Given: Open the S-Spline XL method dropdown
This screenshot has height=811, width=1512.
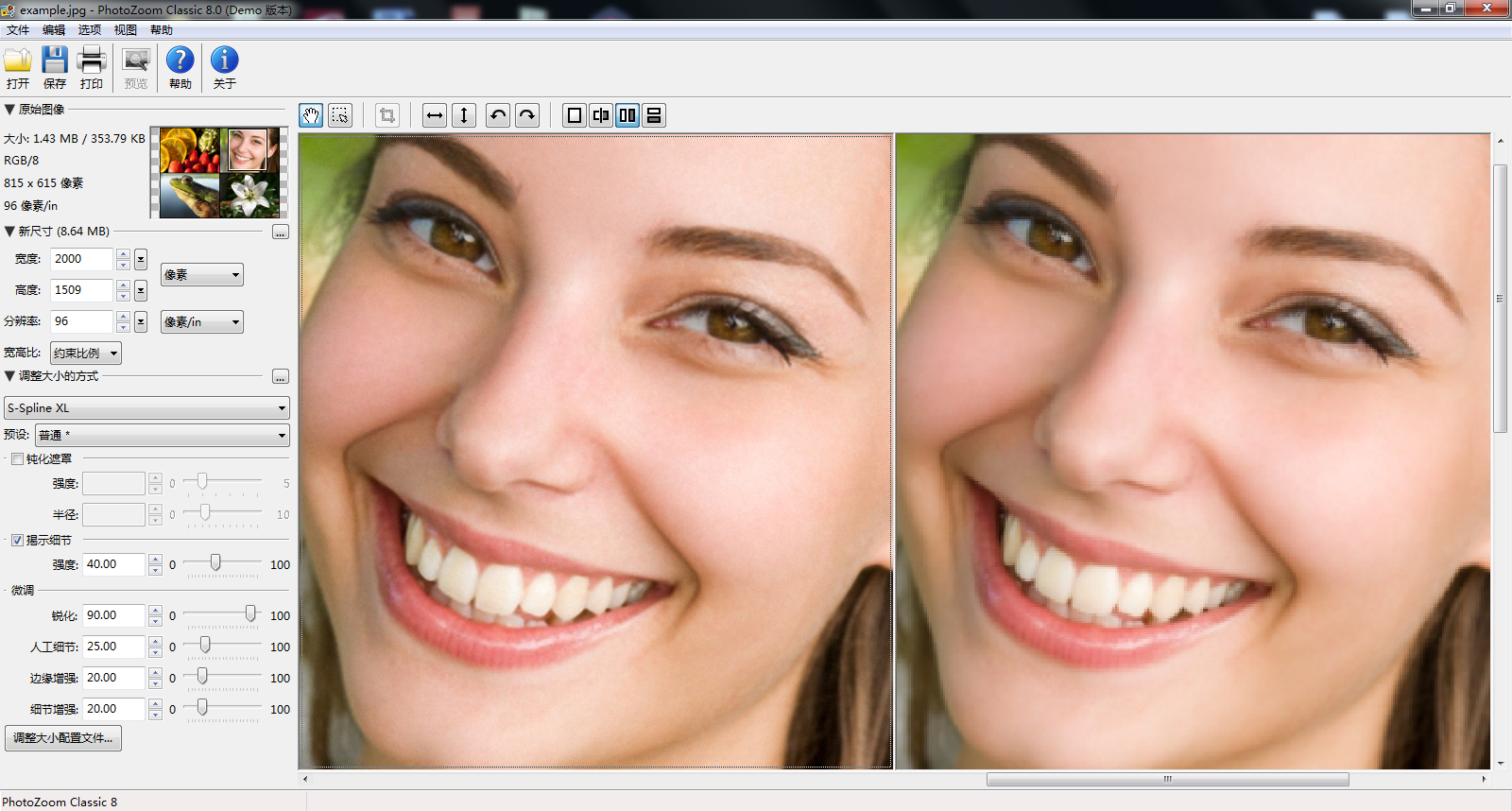Looking at the screenshot, I should point(147,408).
